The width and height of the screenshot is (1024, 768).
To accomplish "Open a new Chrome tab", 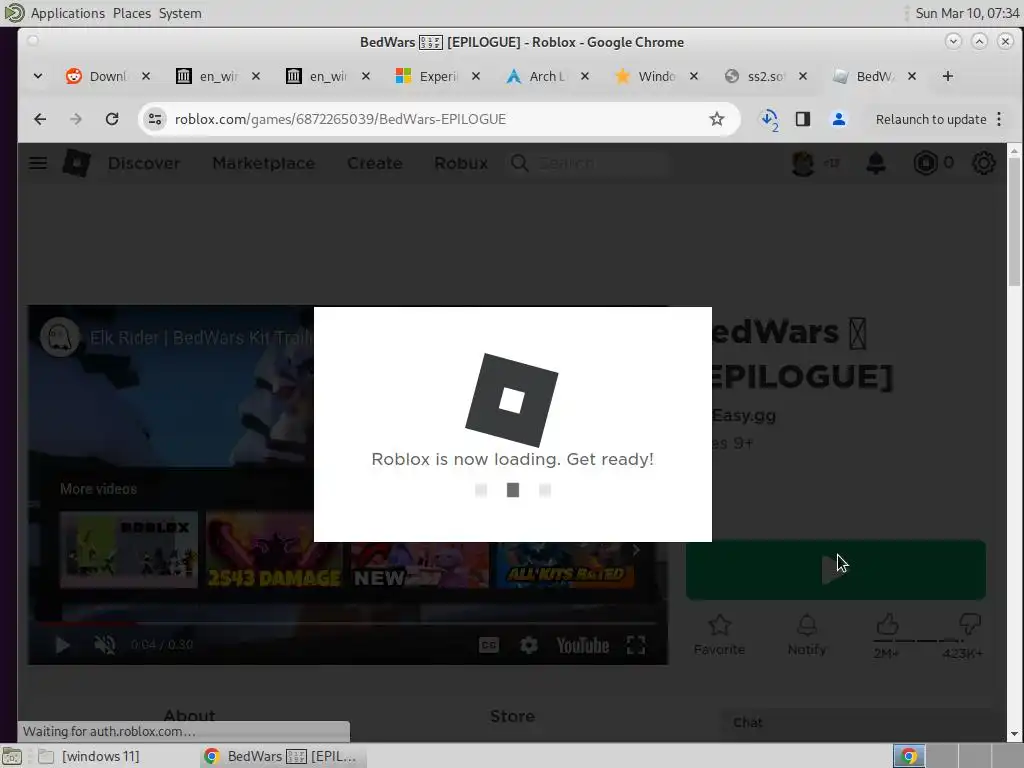I will [948, 76].
